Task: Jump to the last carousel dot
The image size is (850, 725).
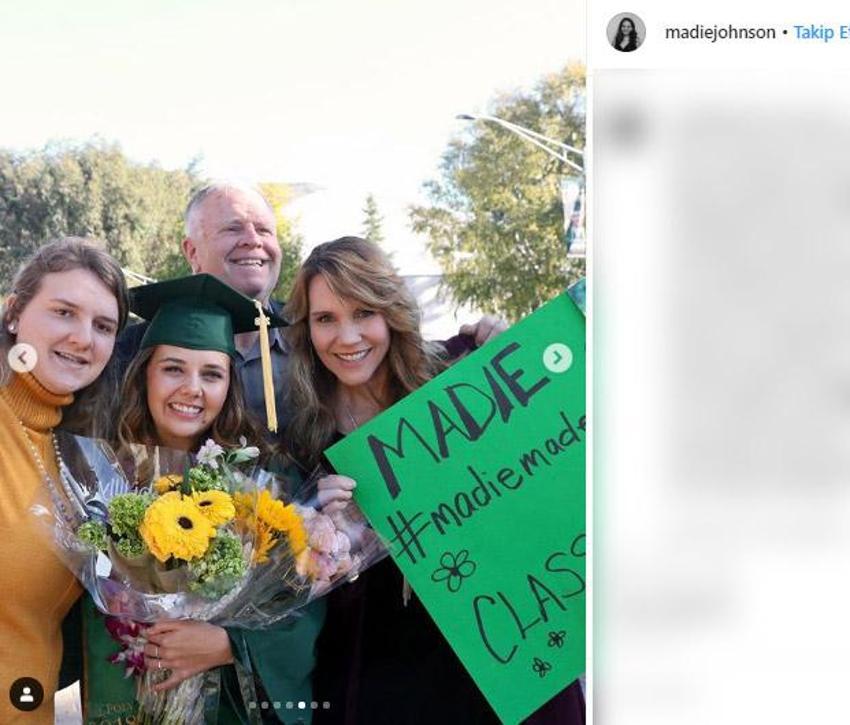Action: pos(326,705)
